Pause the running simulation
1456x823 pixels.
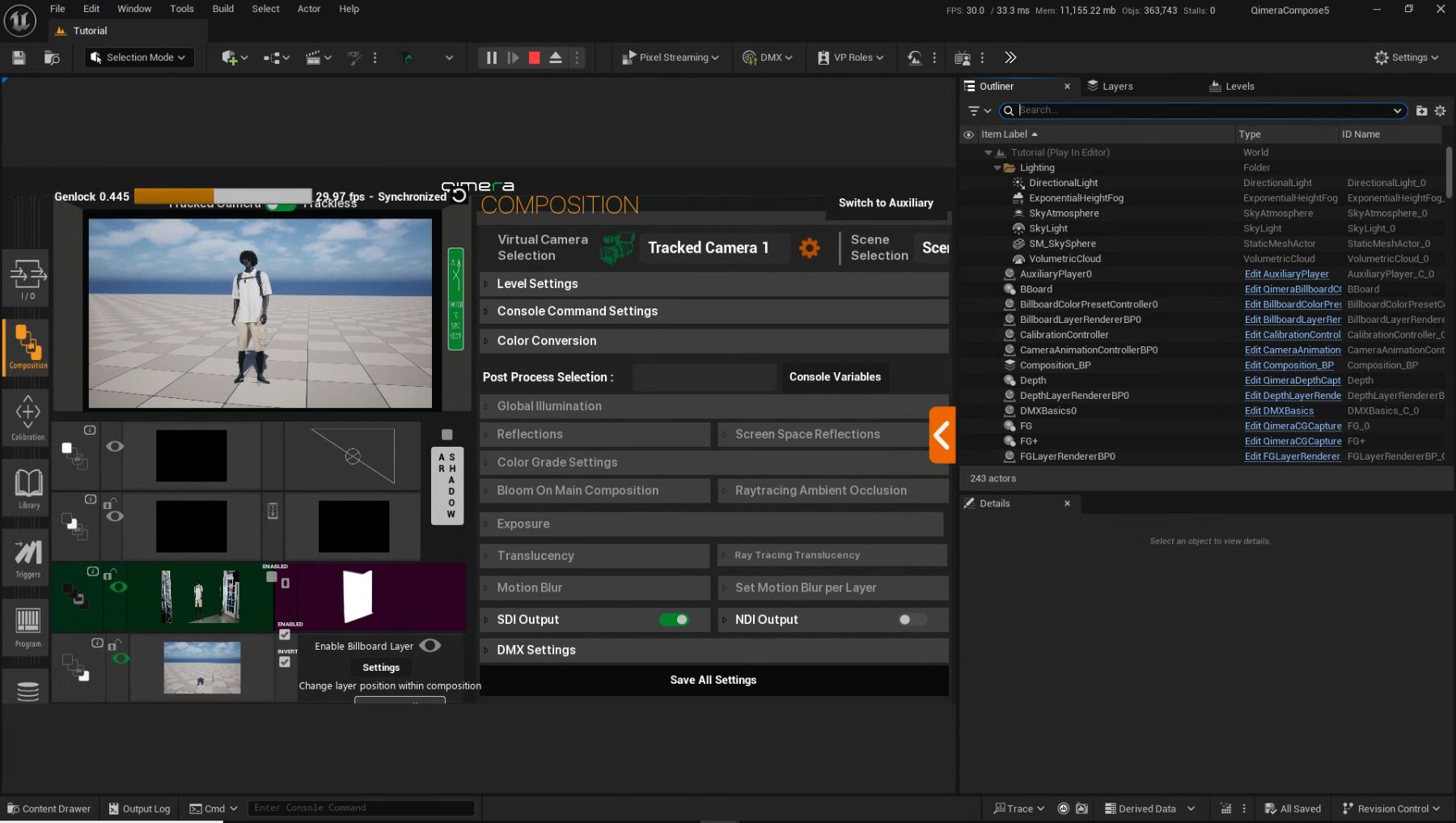[491, 57]
